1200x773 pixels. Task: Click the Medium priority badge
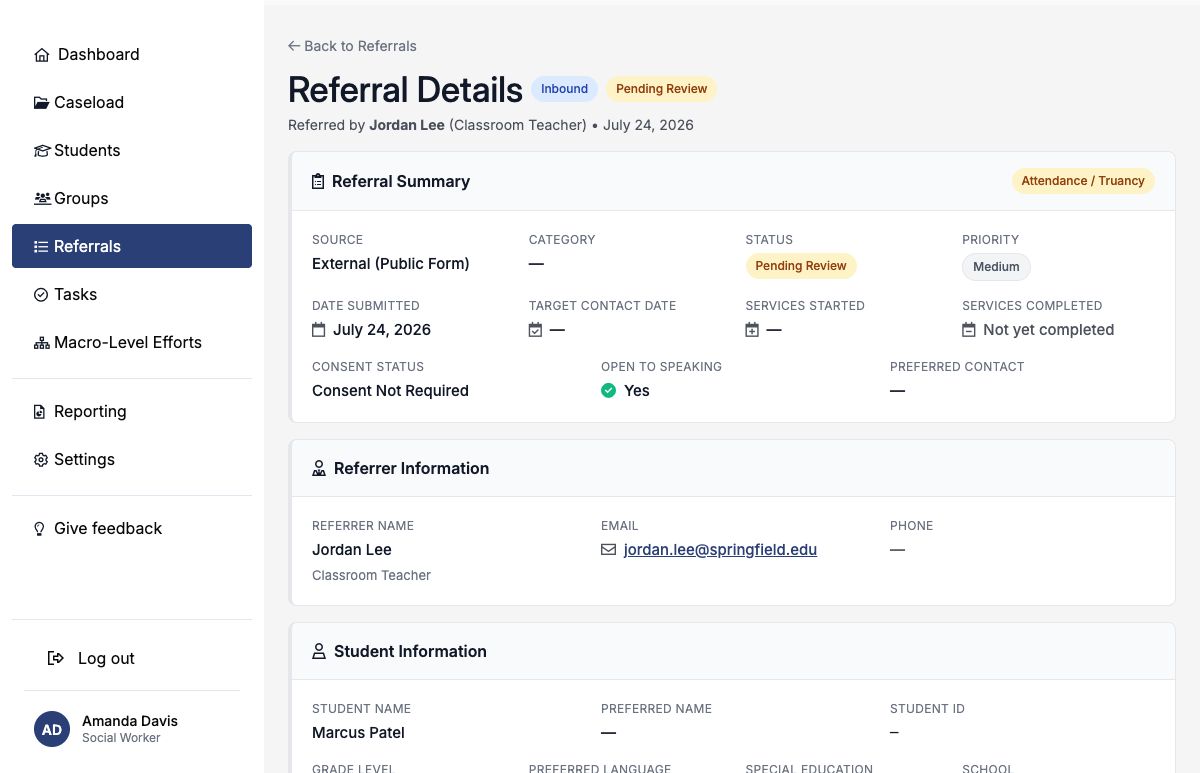[996, 267]
